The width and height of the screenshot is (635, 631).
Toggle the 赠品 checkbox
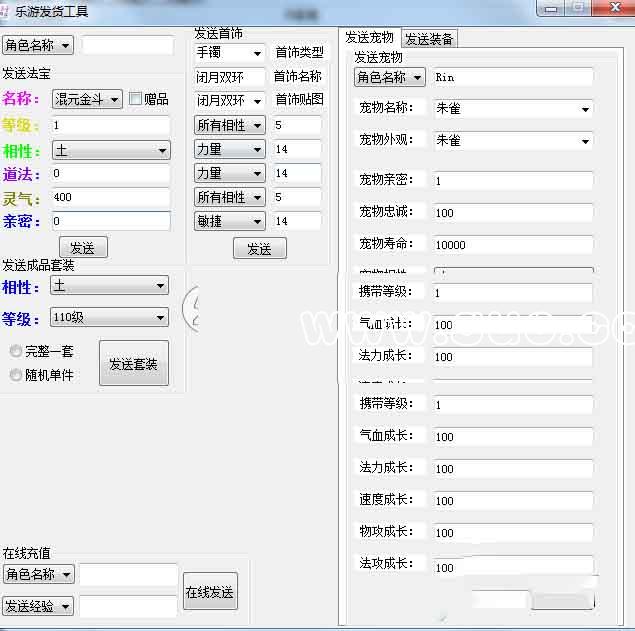click(x=136, y=99)
